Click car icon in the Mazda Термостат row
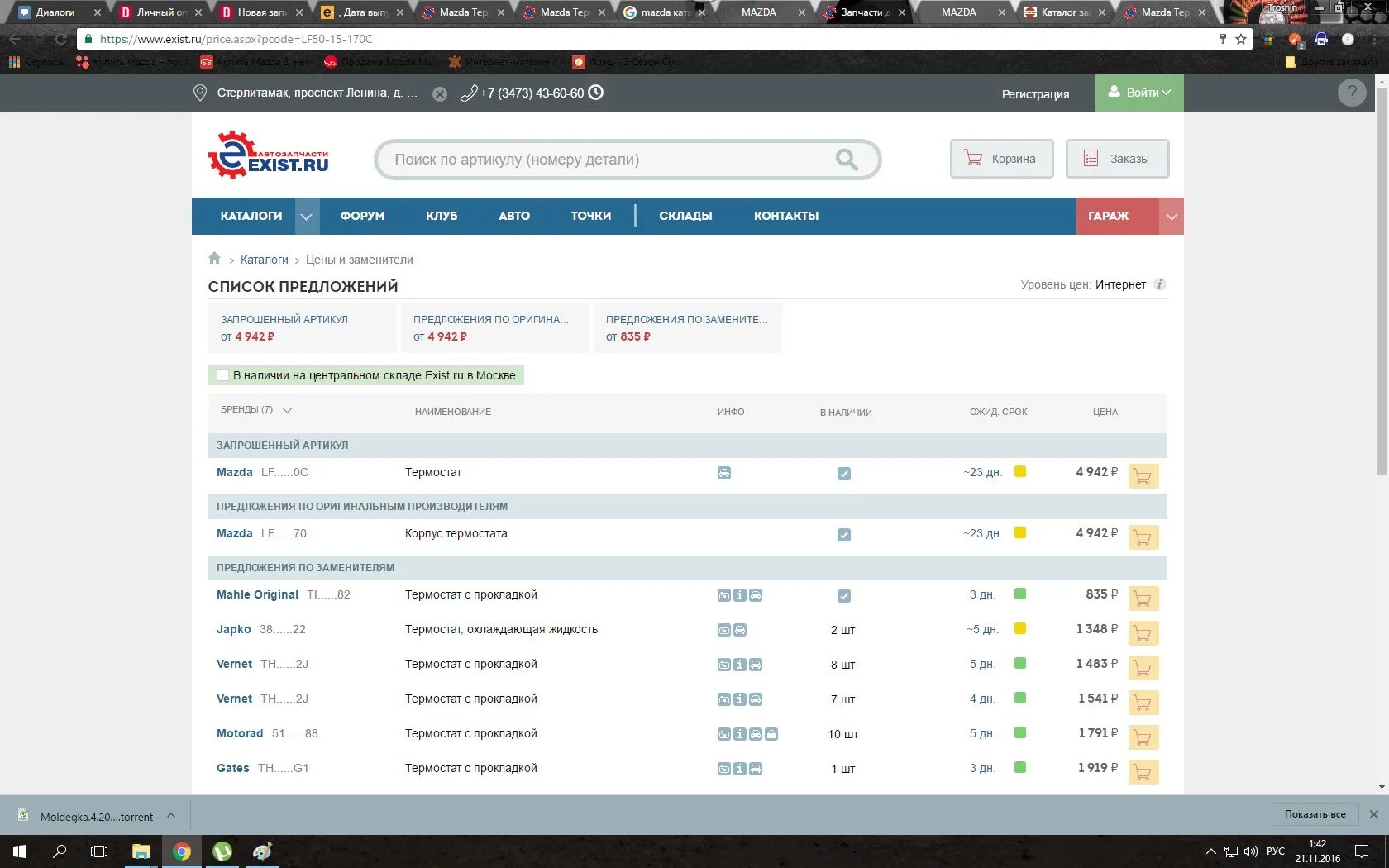 coord(724,473)
